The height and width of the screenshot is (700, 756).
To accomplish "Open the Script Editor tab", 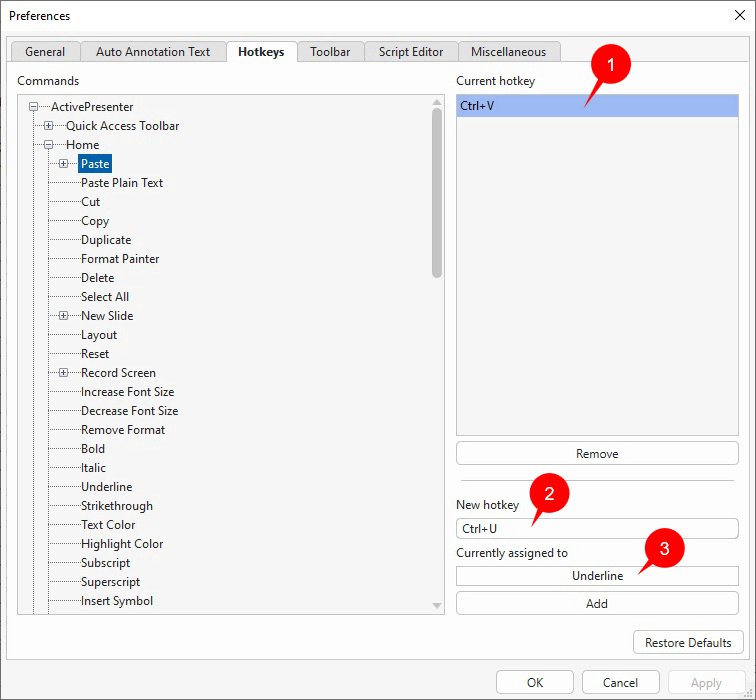I will (x=411, y=52).
